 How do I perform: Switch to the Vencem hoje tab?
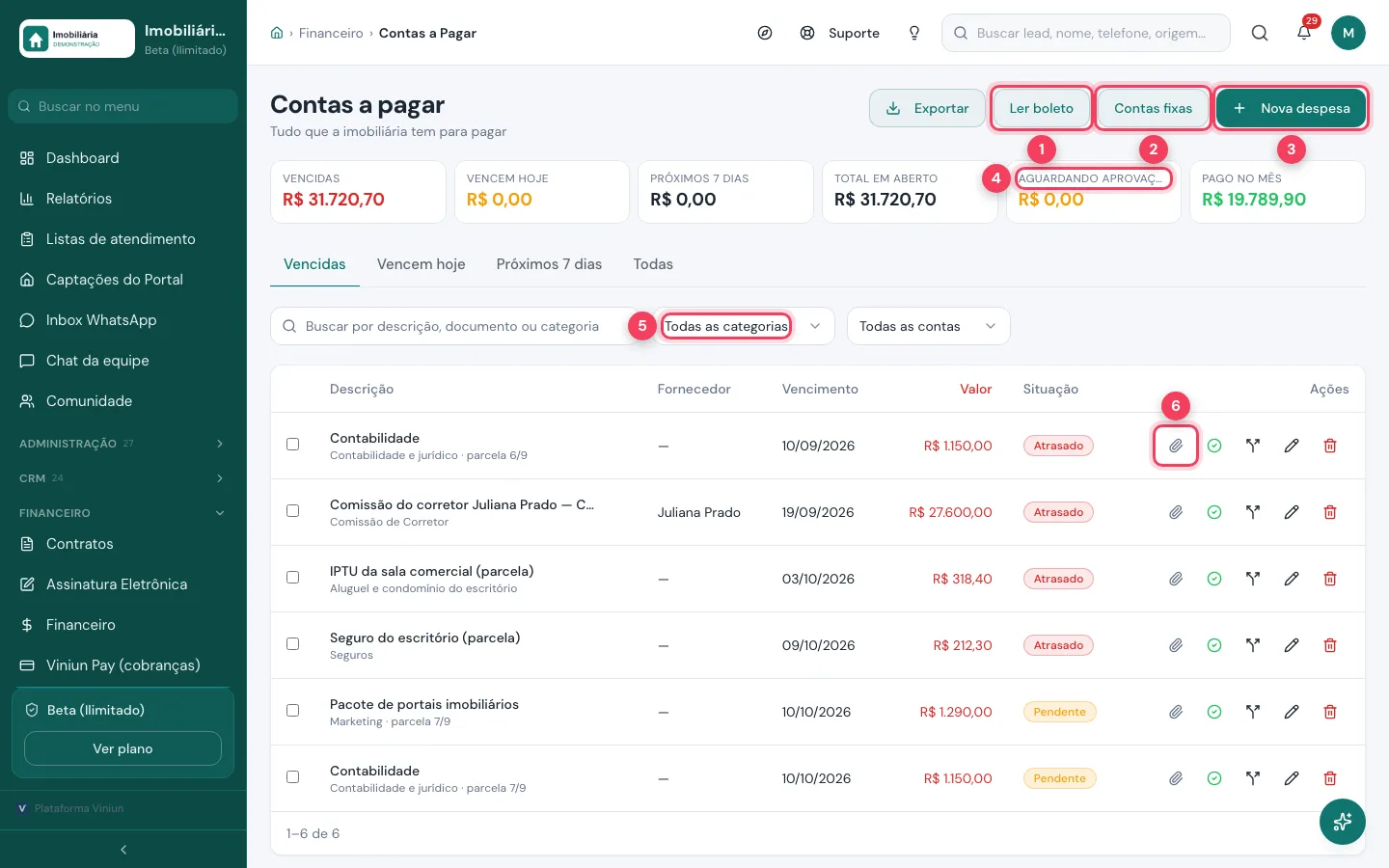422,264
